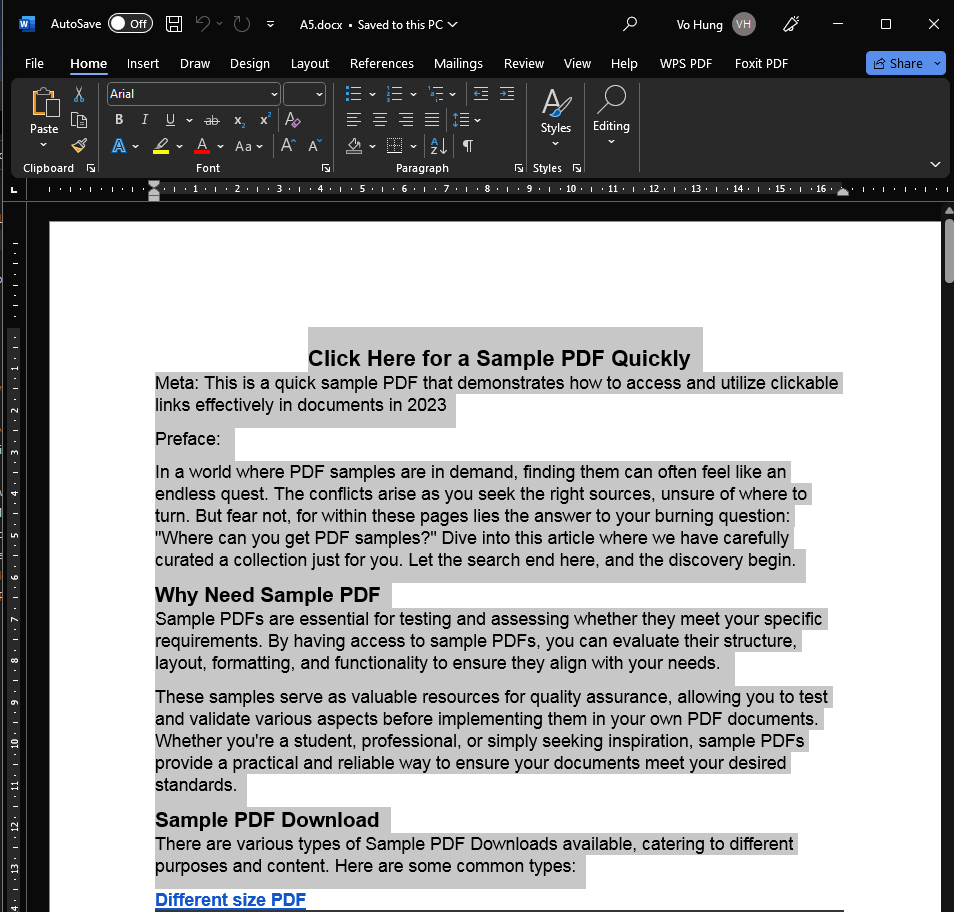
Task: Sort the selection A to Z
Action: [439, 146]
